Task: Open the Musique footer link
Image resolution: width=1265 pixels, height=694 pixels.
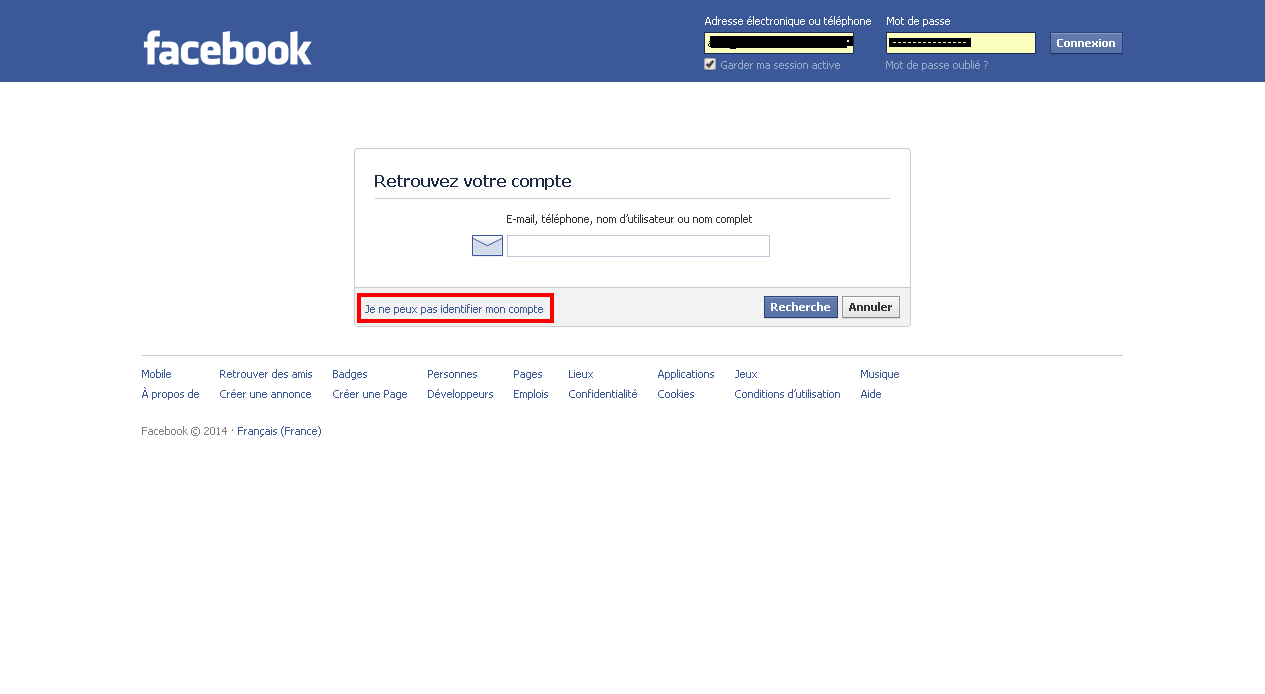Action: (x=880, y=374)
